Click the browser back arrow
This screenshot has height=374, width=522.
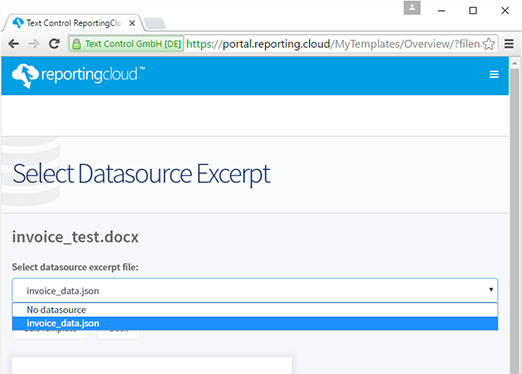(14, 44)
